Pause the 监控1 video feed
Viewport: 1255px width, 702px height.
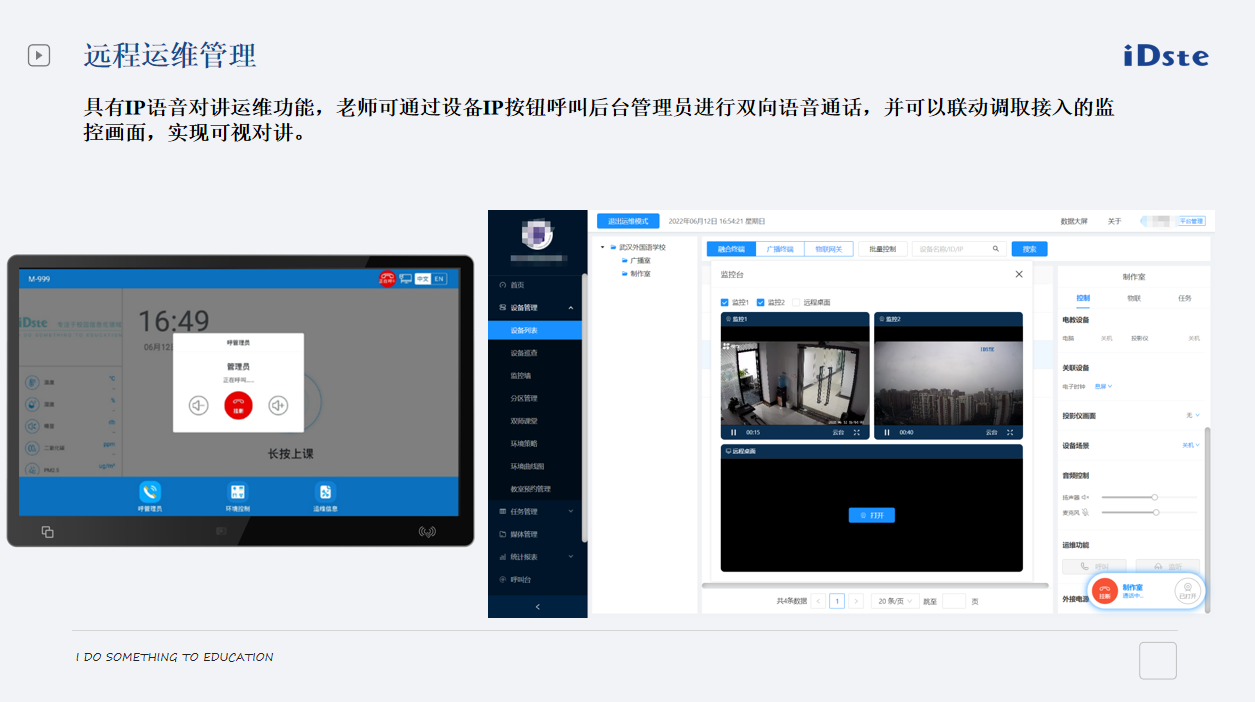733,432
